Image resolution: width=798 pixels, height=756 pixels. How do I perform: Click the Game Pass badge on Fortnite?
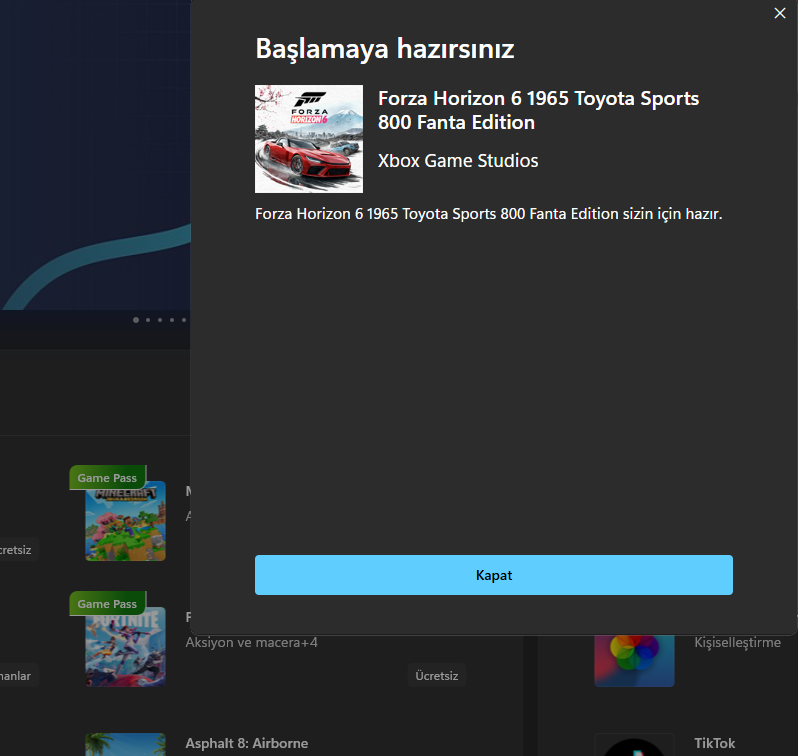pos(107,604)
